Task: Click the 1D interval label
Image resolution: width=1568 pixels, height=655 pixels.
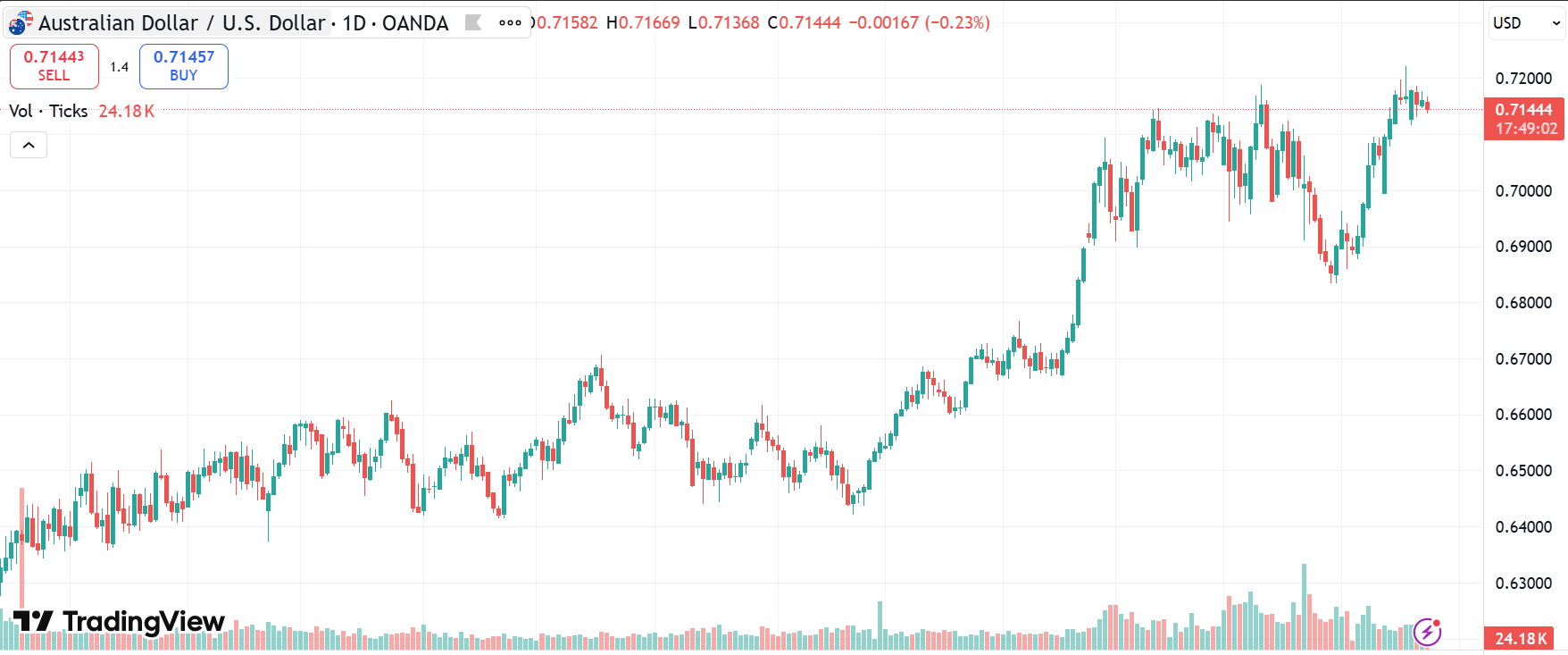Action: point(354,23)
